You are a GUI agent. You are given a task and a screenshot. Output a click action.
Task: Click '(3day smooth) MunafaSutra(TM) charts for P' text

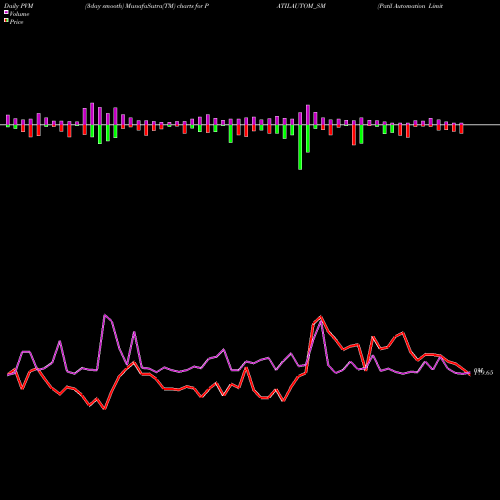point(147,6)
